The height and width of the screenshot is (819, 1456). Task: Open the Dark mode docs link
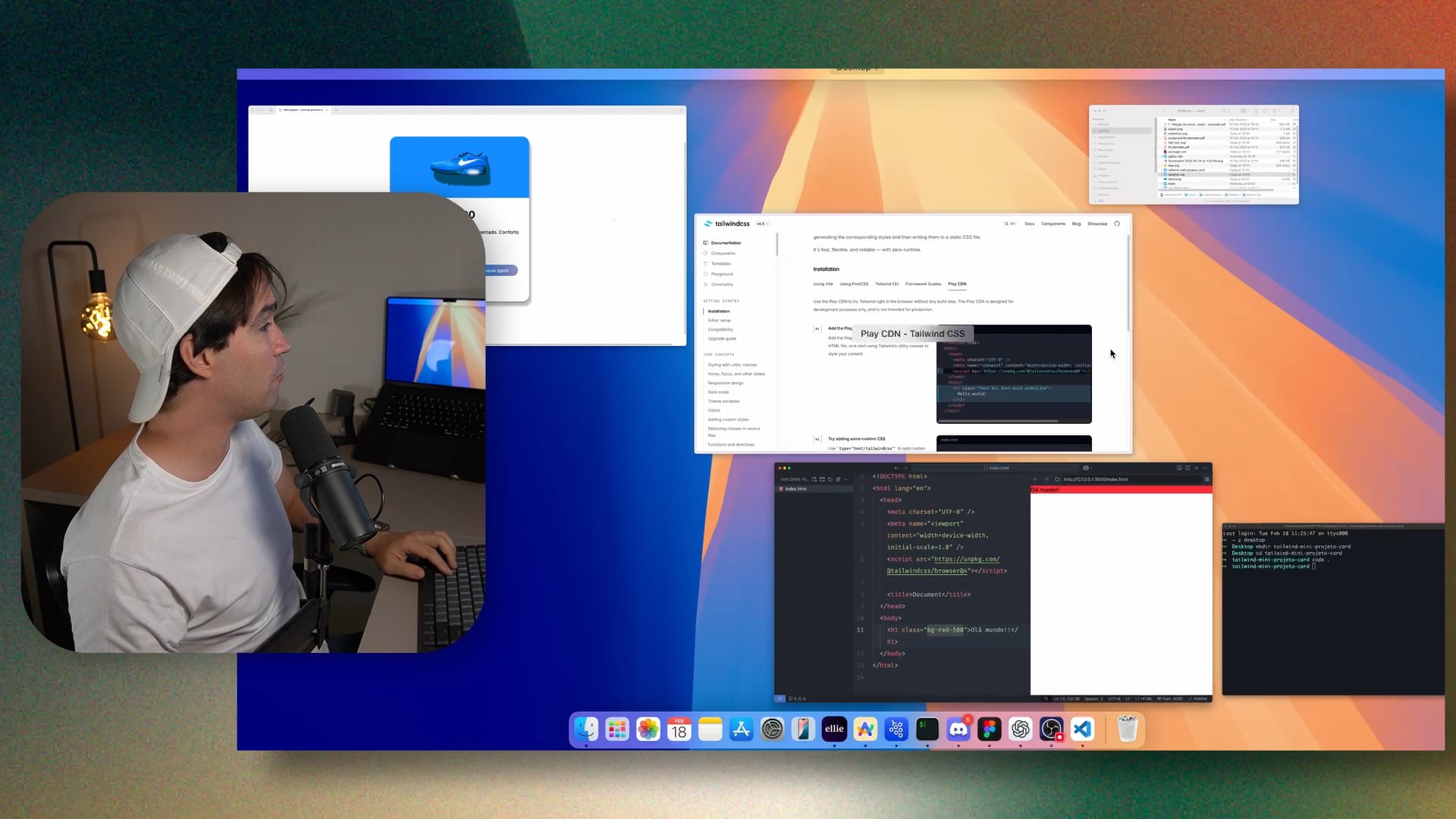point(718,392)
